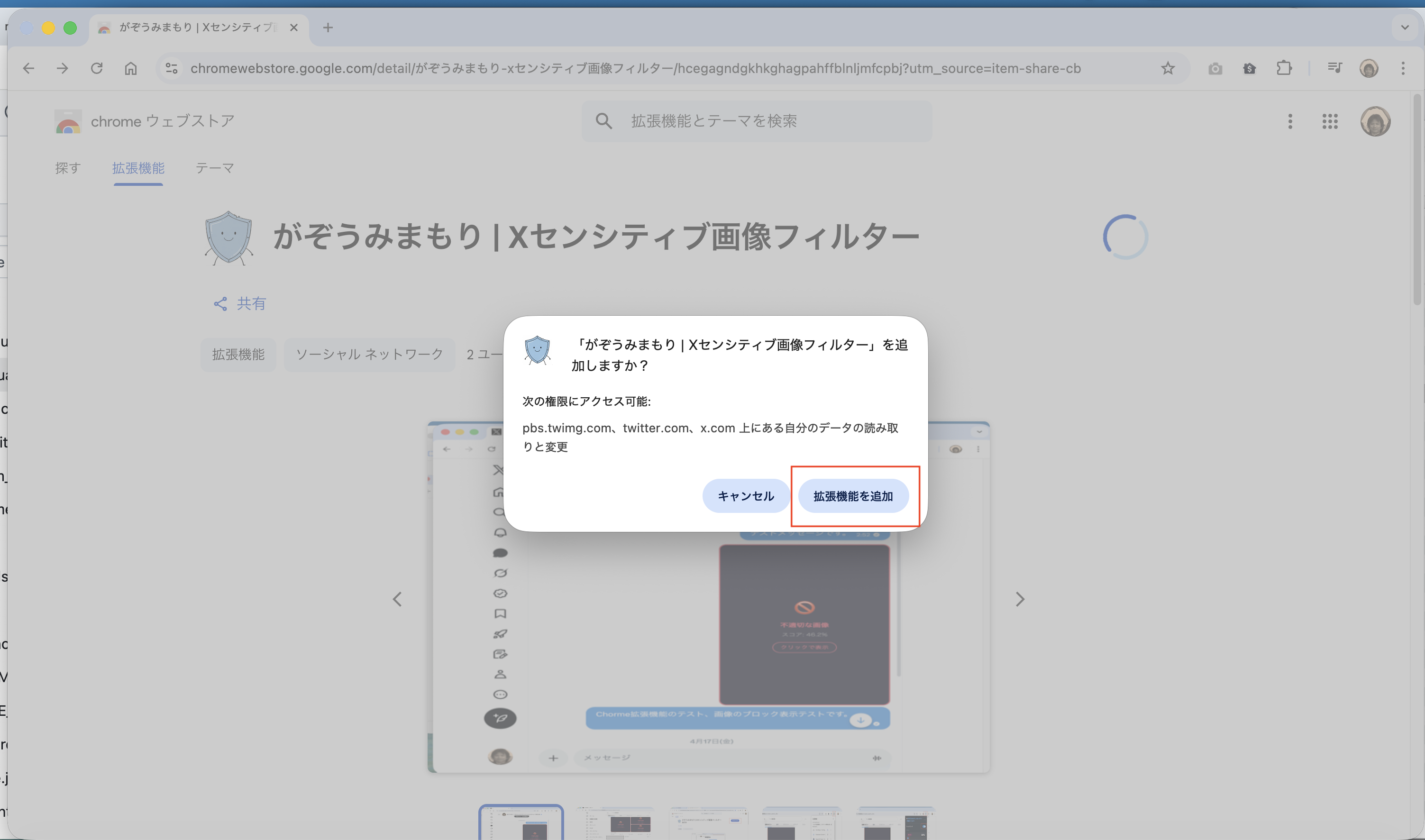
Task: Open the extensions puzzle icon
Action: point(1284,68)
